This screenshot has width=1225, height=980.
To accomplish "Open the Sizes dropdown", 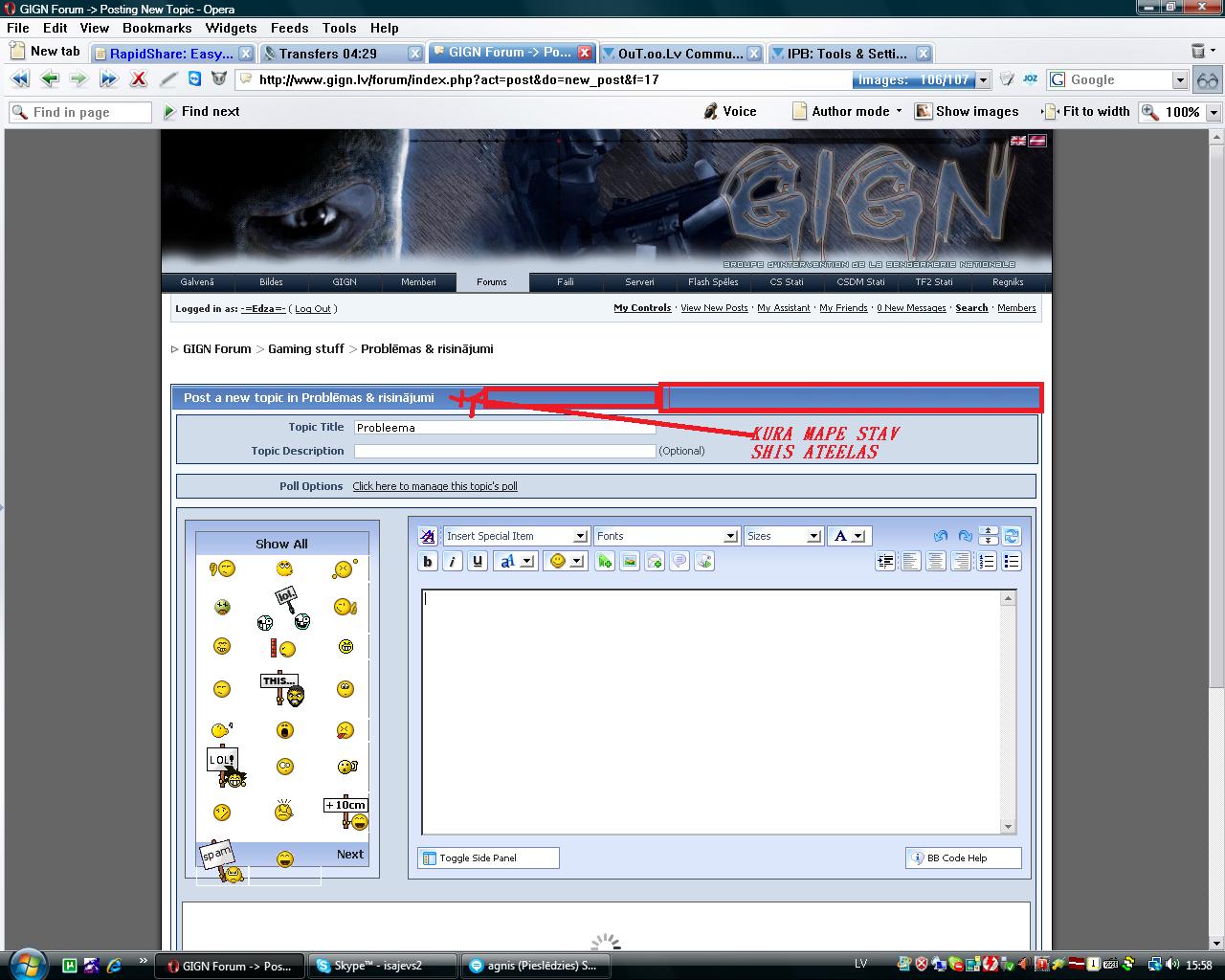I will pos(783,536).
